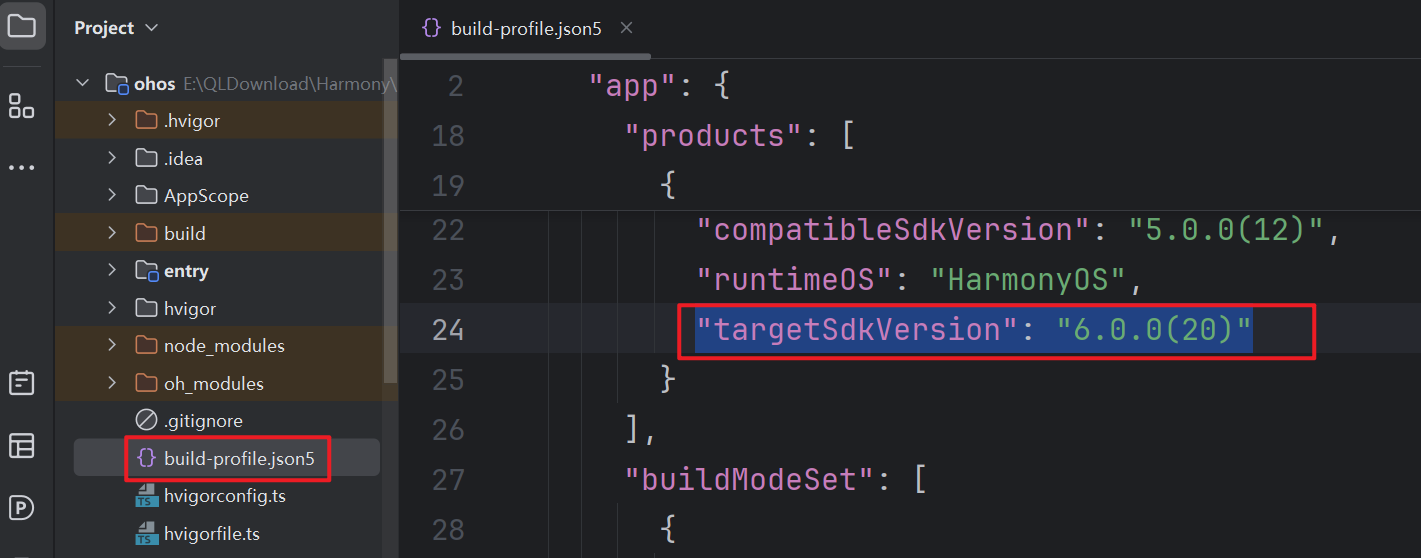
Task: Click the build folder icon
Action: click(146, 233)
